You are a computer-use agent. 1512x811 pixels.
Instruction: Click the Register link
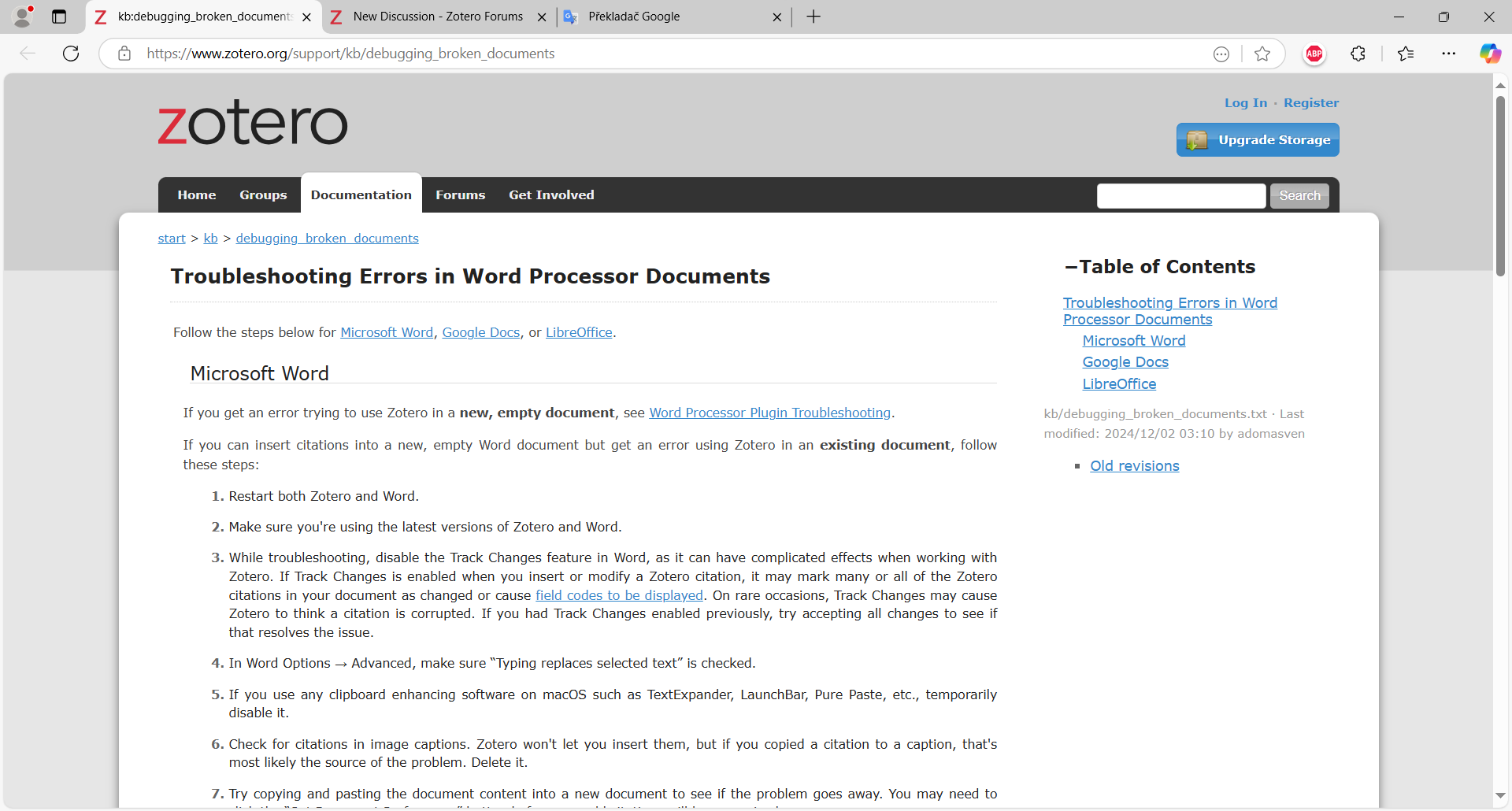[1311, 103]
